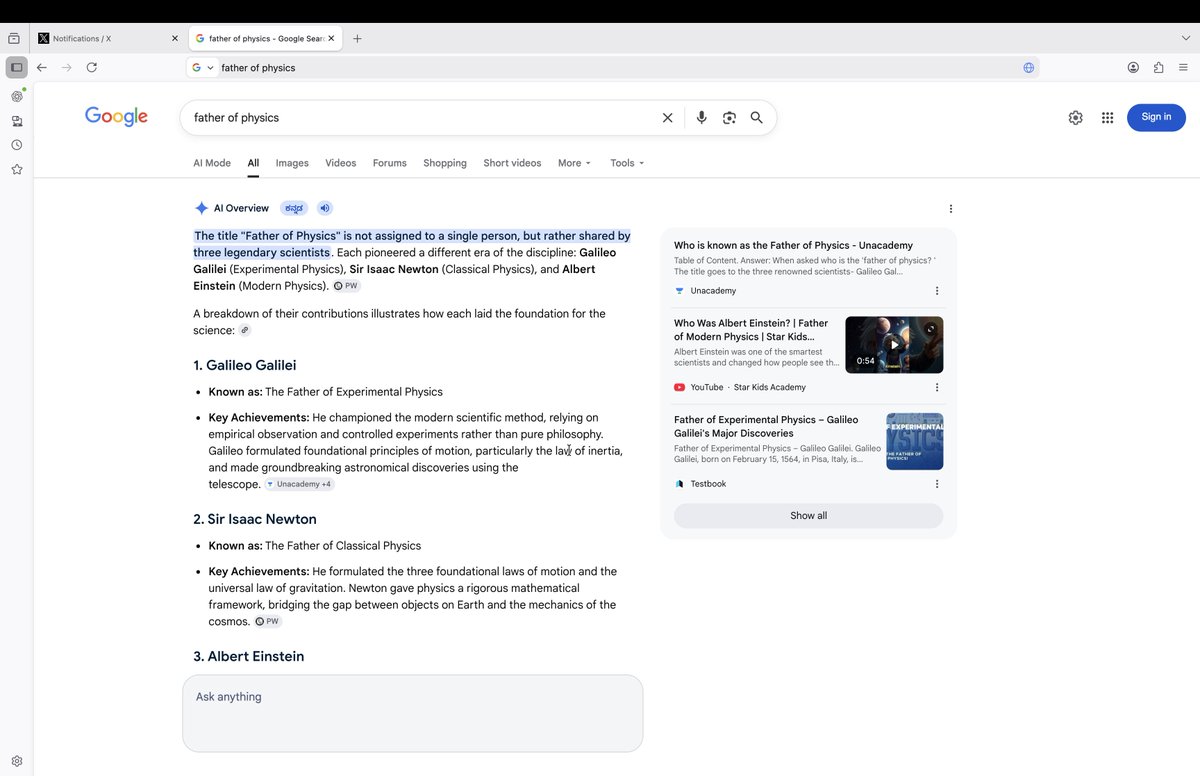This screenshot has width=1200, height=776.
Task: Open the options menu for the YouTube source
Action: (937, 387)
